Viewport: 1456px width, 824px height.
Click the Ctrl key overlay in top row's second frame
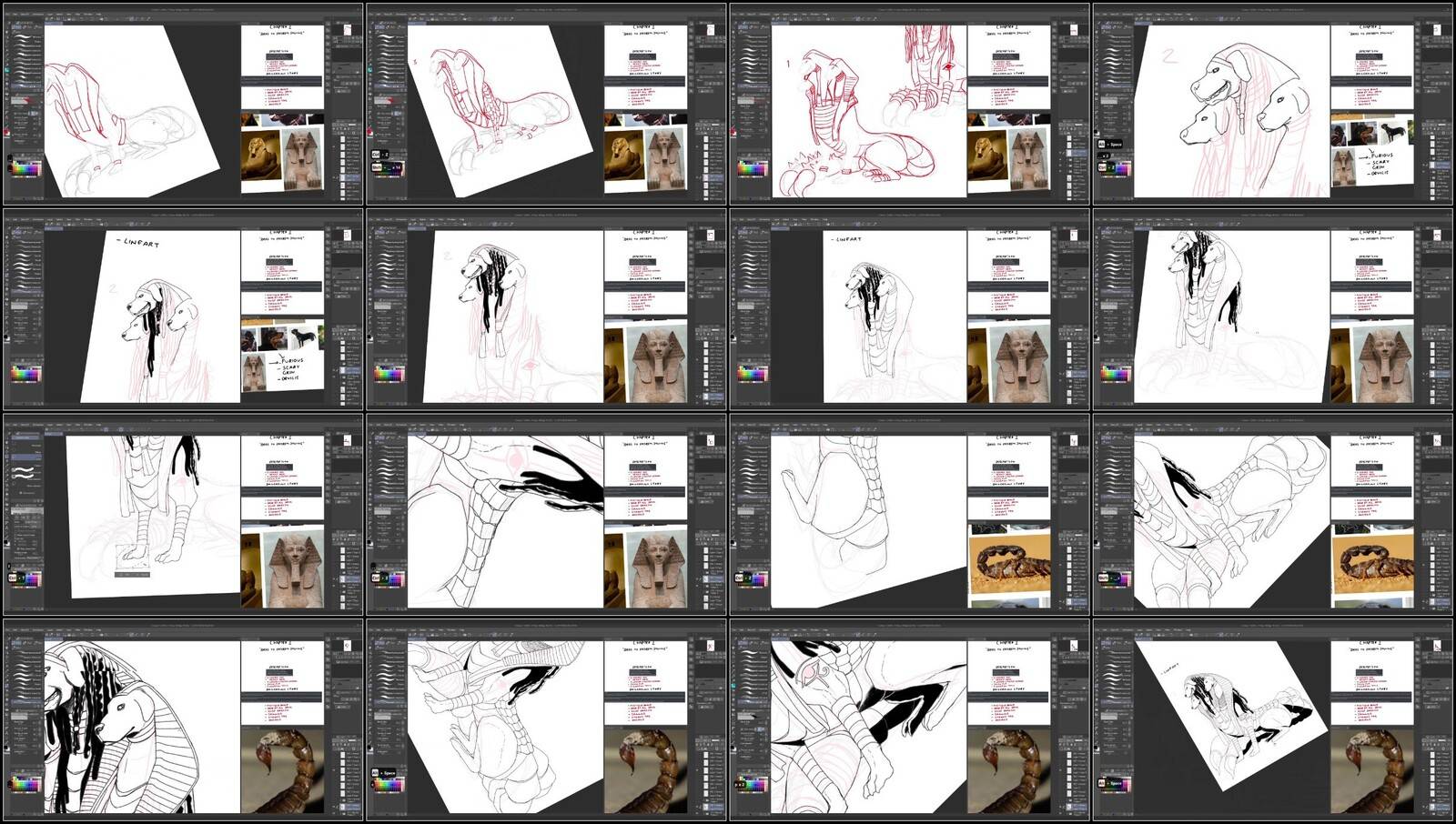376,156
